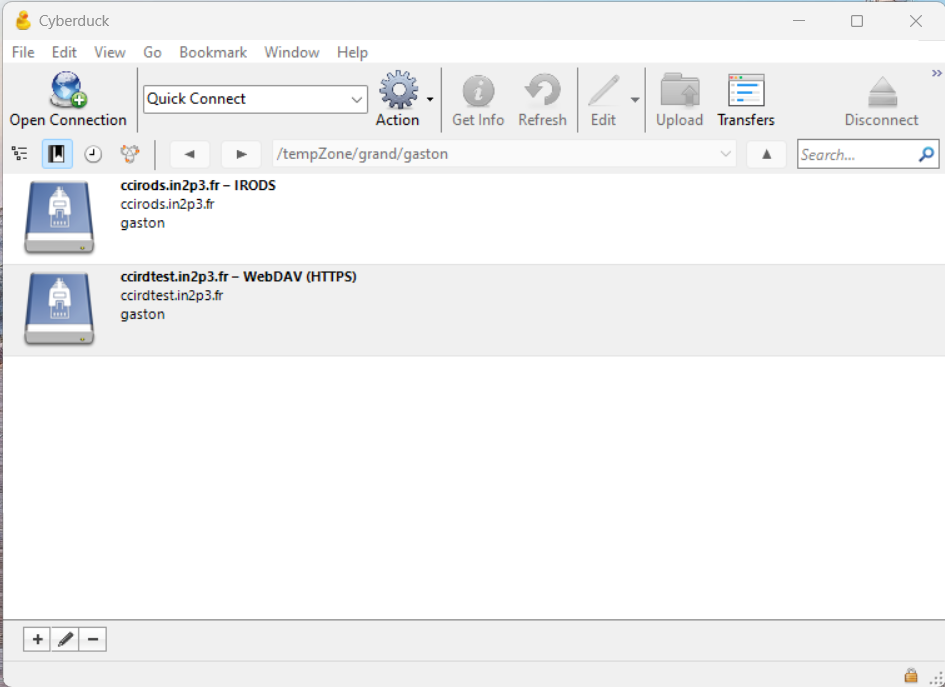This screenshot has height=687, width=945.
Task: Open the File menu
Action: [x=23, y=52]
